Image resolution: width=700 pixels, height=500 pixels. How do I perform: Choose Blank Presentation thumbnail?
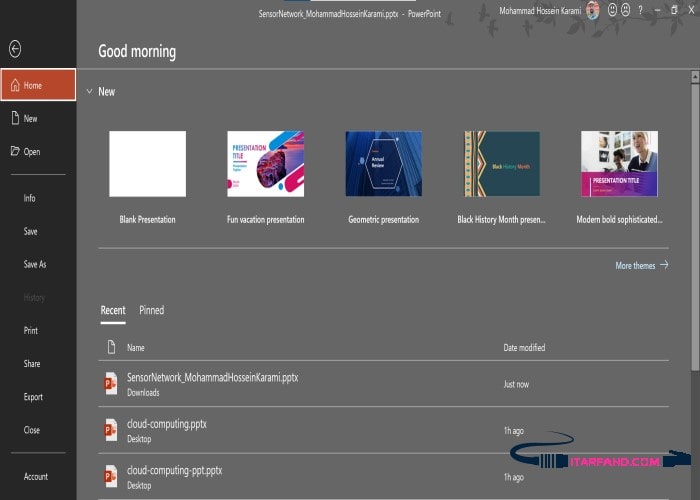coord(147,164)
